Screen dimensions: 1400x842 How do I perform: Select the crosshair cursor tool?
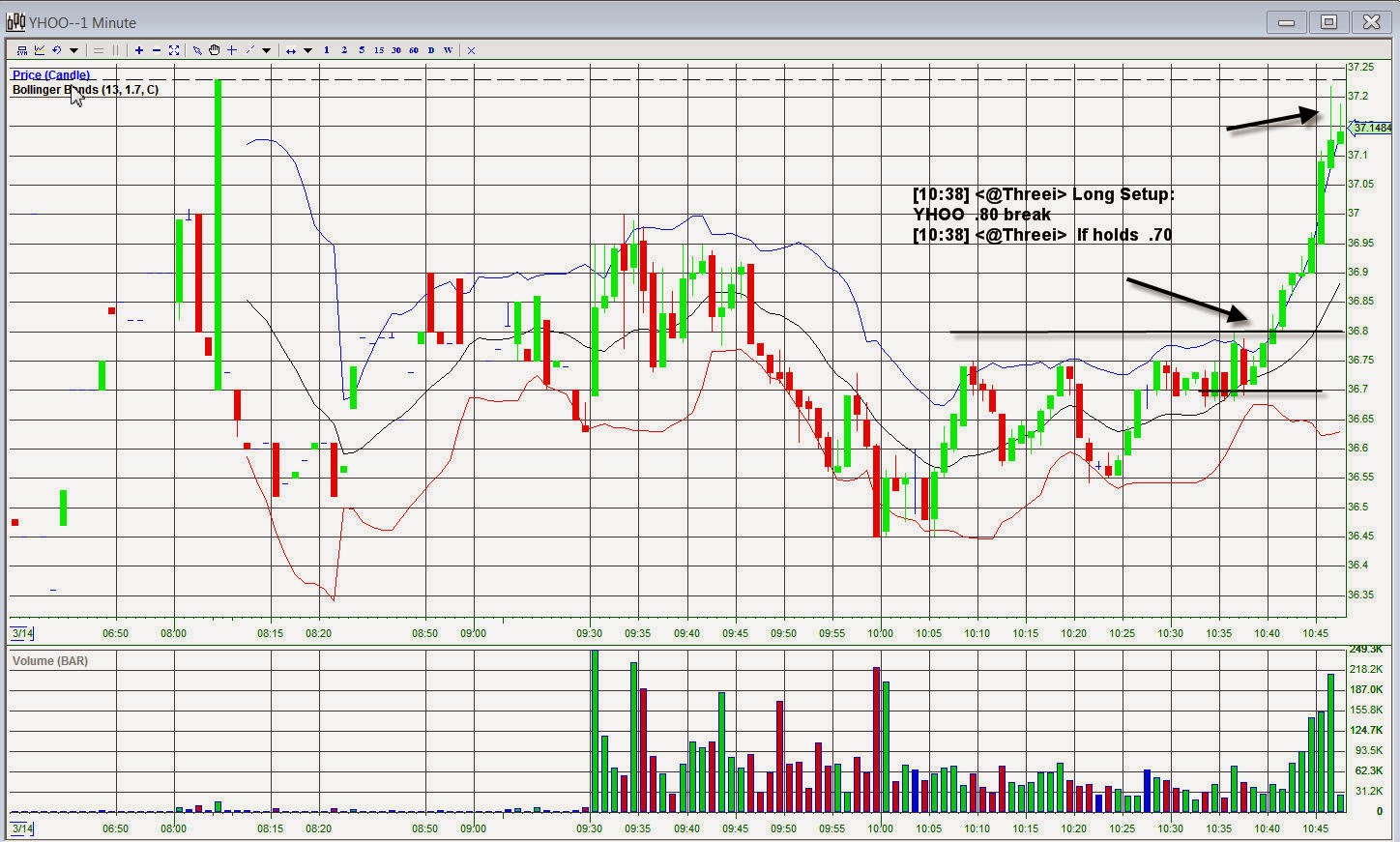[x=232, y=50]
